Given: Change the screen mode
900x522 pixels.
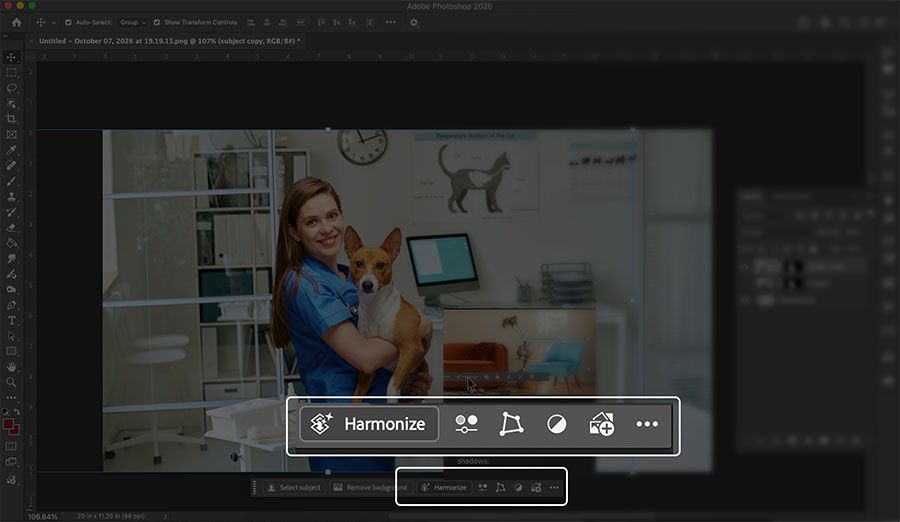Looking at the screenshot, I should pos(11,462).
